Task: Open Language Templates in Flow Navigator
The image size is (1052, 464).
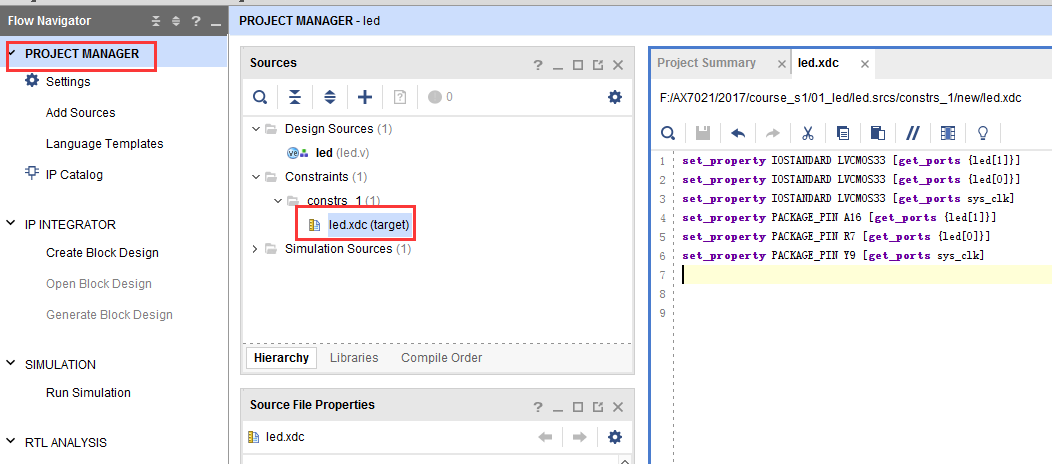Action: [105, 143]
